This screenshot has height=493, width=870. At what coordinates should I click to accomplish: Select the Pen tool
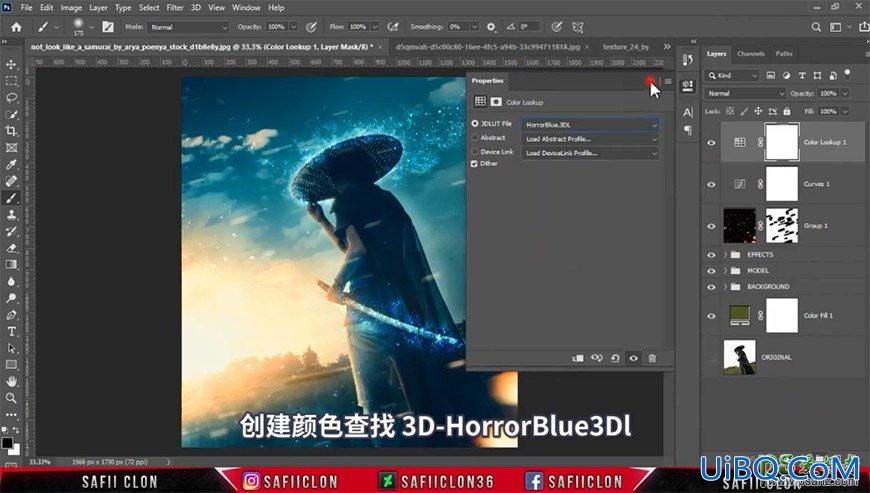11,315
